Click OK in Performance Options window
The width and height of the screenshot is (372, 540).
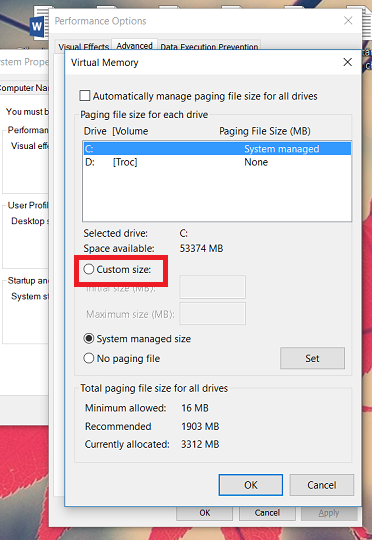point(205,513)
